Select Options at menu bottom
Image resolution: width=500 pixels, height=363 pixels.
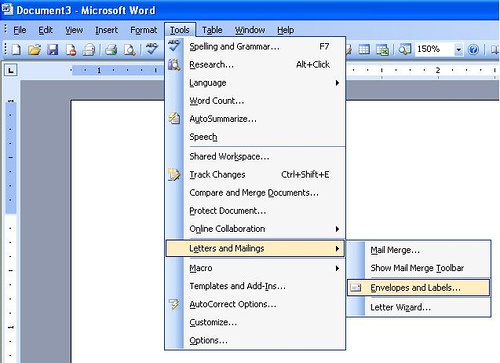(255, 340)
